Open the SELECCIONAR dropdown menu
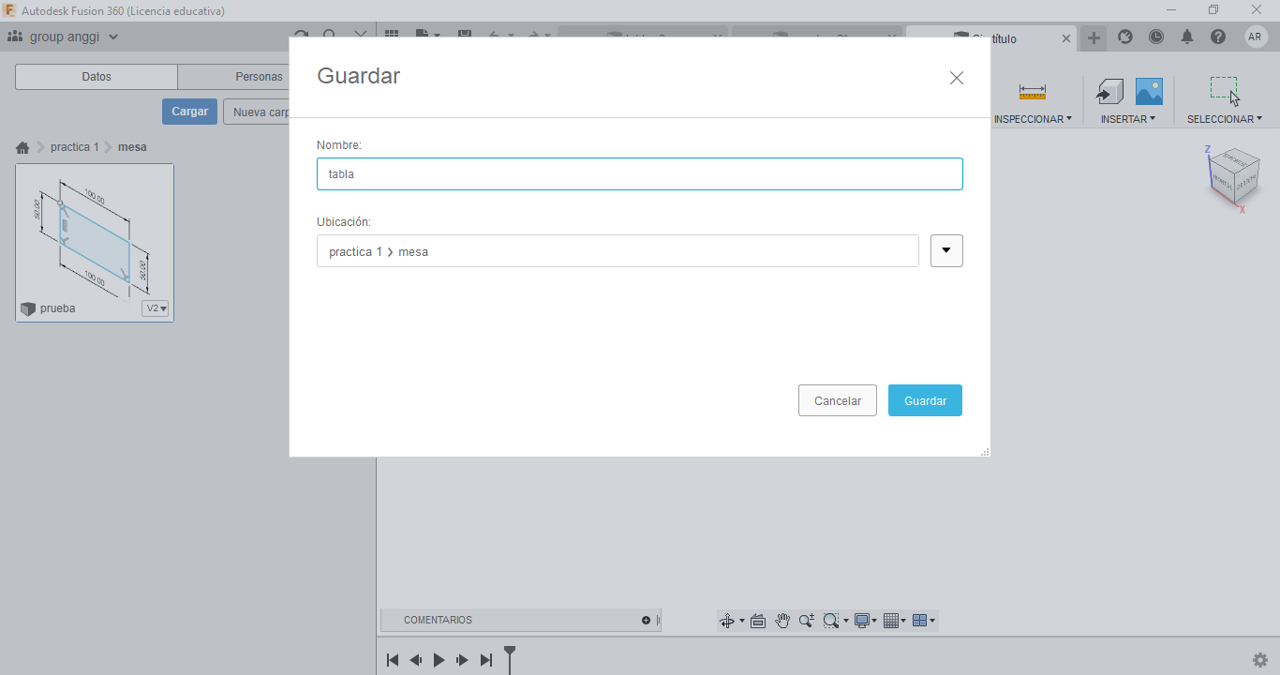 pos(1225,119)
